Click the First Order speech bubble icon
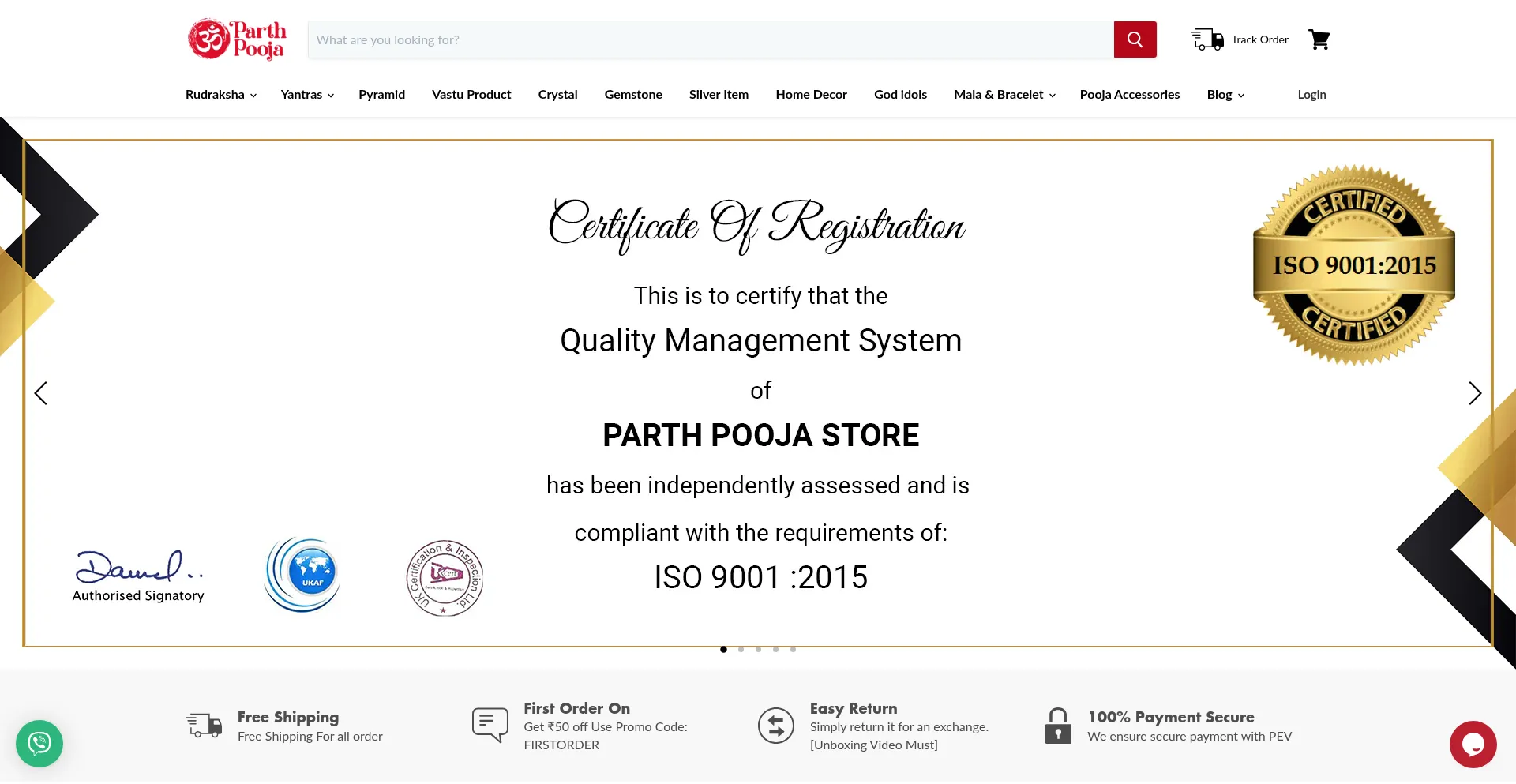This screenshot has height=784, width=1516. [x=490, y=725]
